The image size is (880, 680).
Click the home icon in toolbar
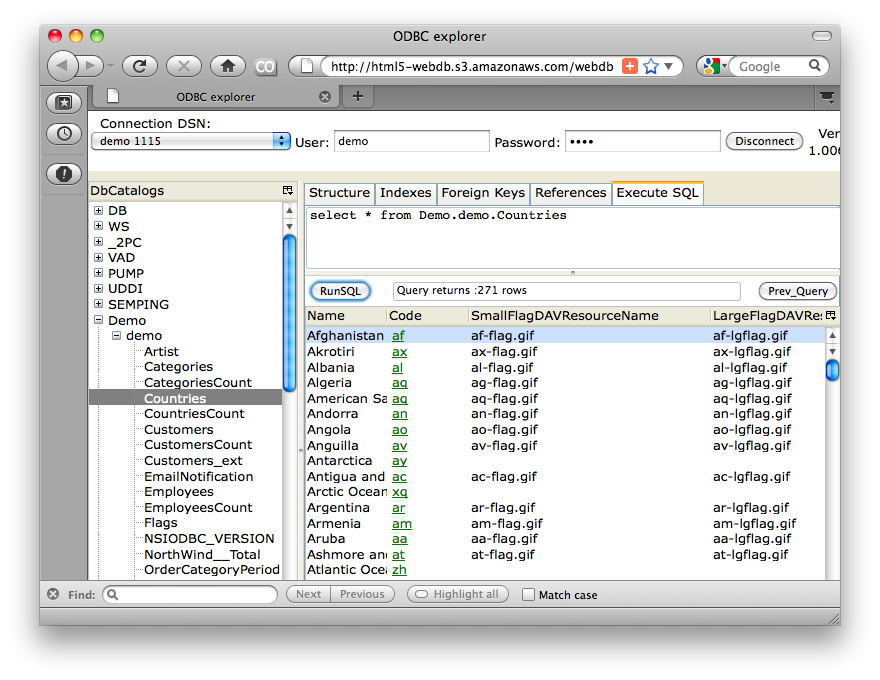click(228, 66)
